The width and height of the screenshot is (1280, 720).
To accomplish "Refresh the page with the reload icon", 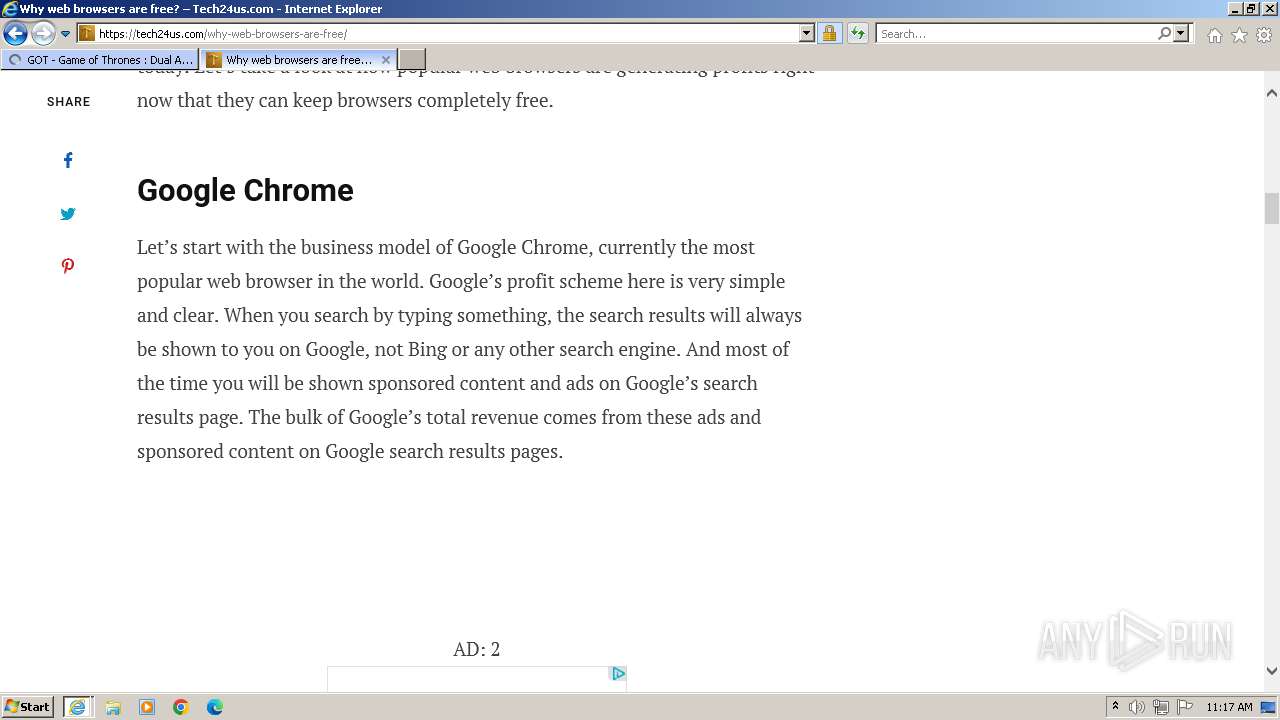I will point(857,34).
